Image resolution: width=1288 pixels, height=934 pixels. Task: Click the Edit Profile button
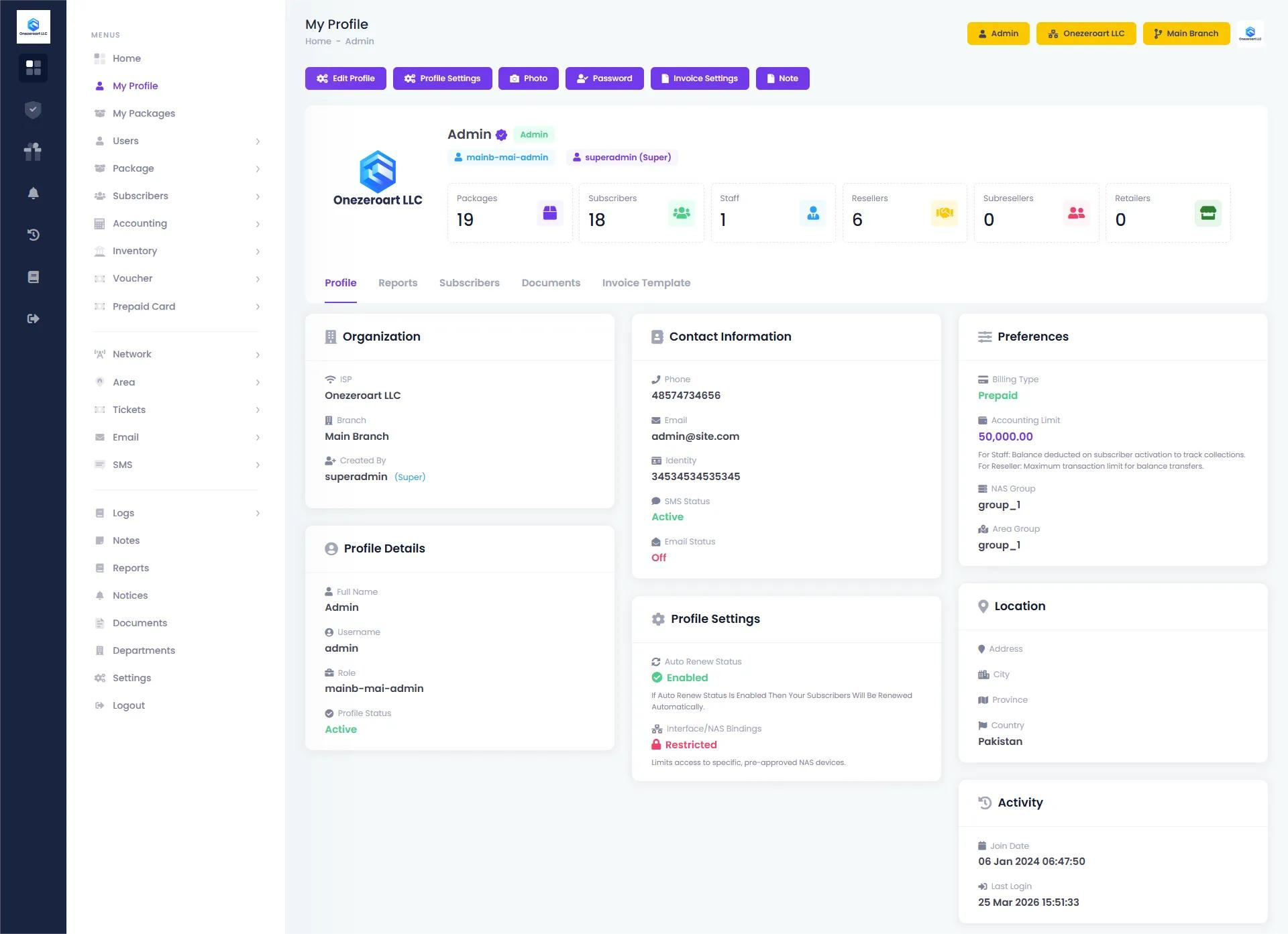click(345, 78)
